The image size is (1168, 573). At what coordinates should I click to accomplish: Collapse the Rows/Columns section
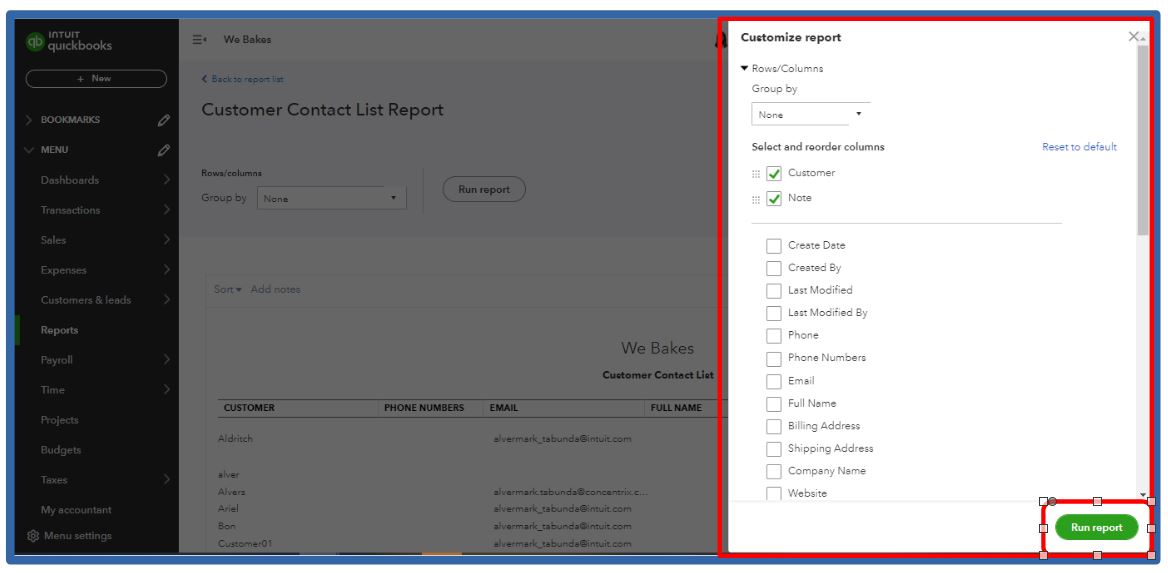[744, 69]
